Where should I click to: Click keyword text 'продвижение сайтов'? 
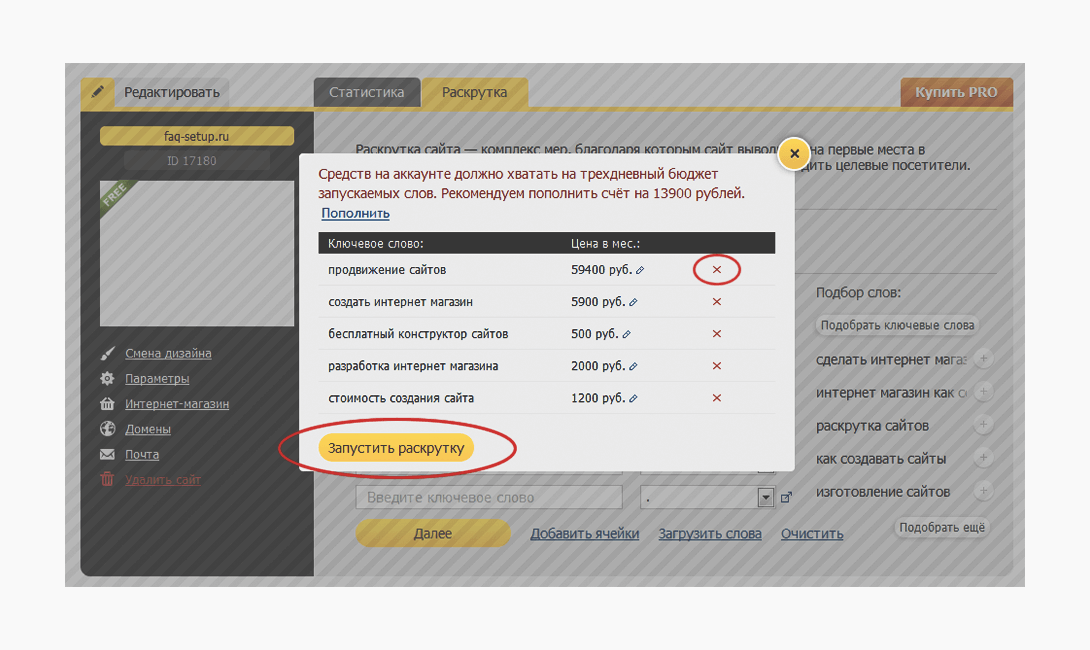pos(387,270)
